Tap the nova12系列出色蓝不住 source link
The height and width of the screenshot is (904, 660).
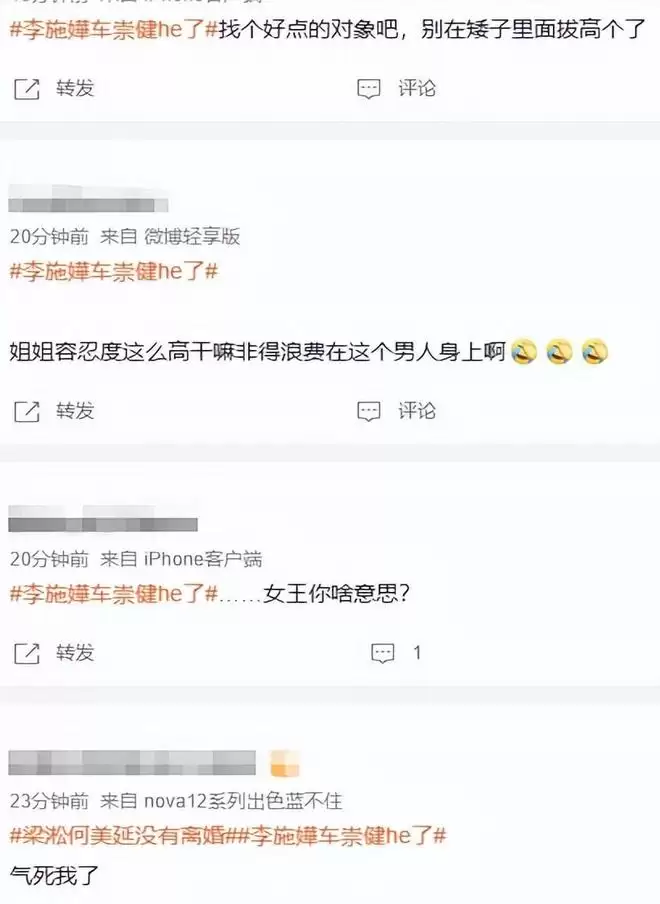[x=243, y=801]
